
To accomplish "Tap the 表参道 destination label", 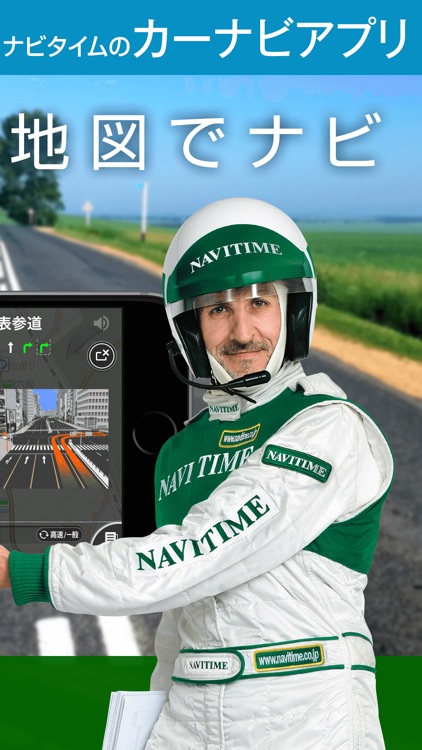I will coord(21,324).
